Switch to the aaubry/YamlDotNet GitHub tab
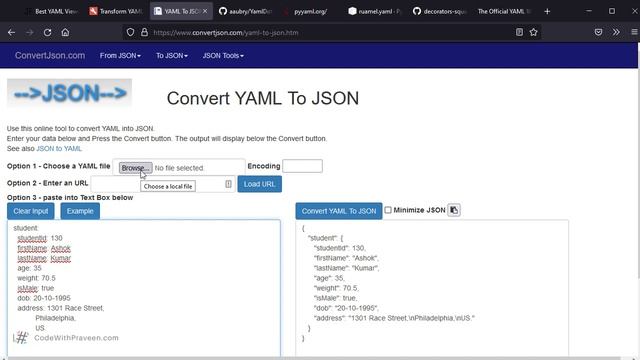640x360 pixels. (x=245, y=11)
